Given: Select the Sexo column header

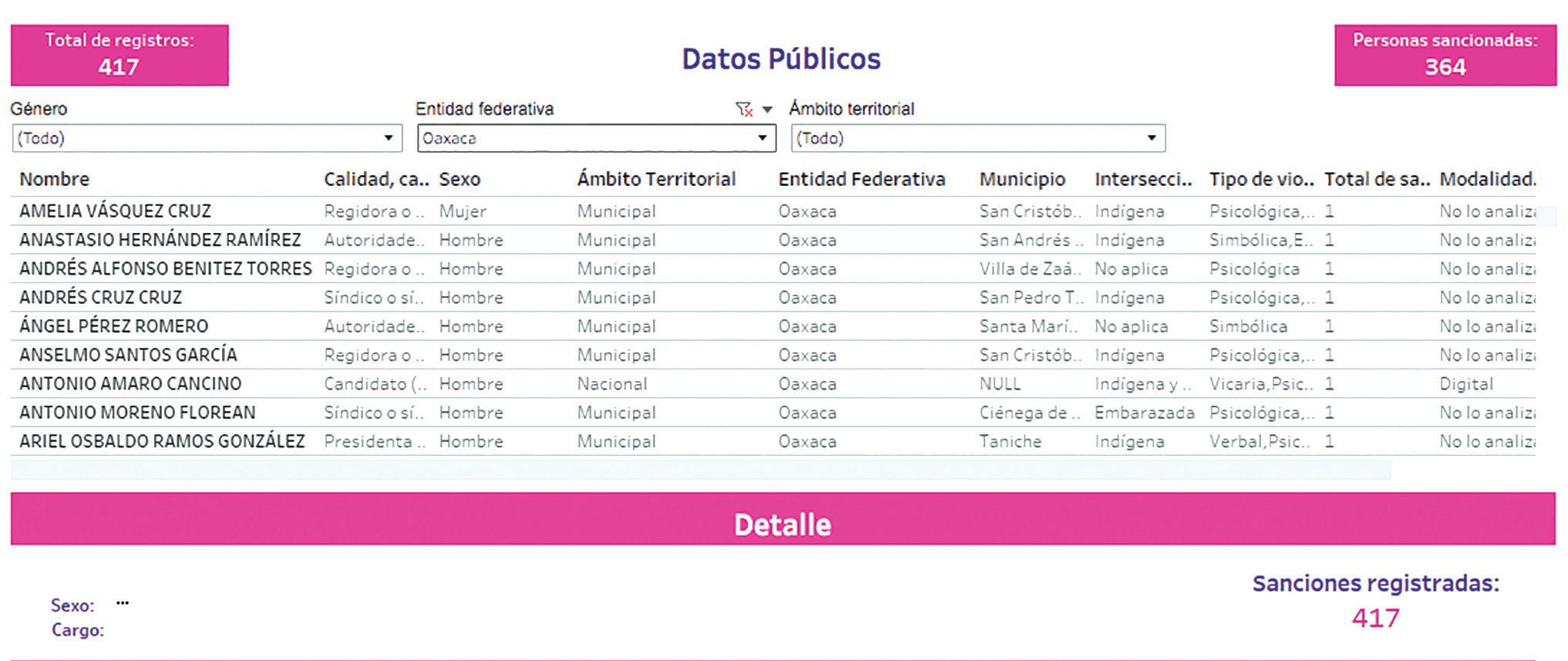Looking at the screenshot, I should coord(459,179).
